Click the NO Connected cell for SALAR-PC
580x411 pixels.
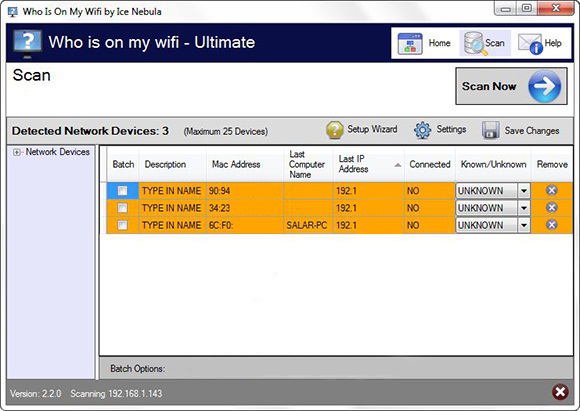pos(429,225)
